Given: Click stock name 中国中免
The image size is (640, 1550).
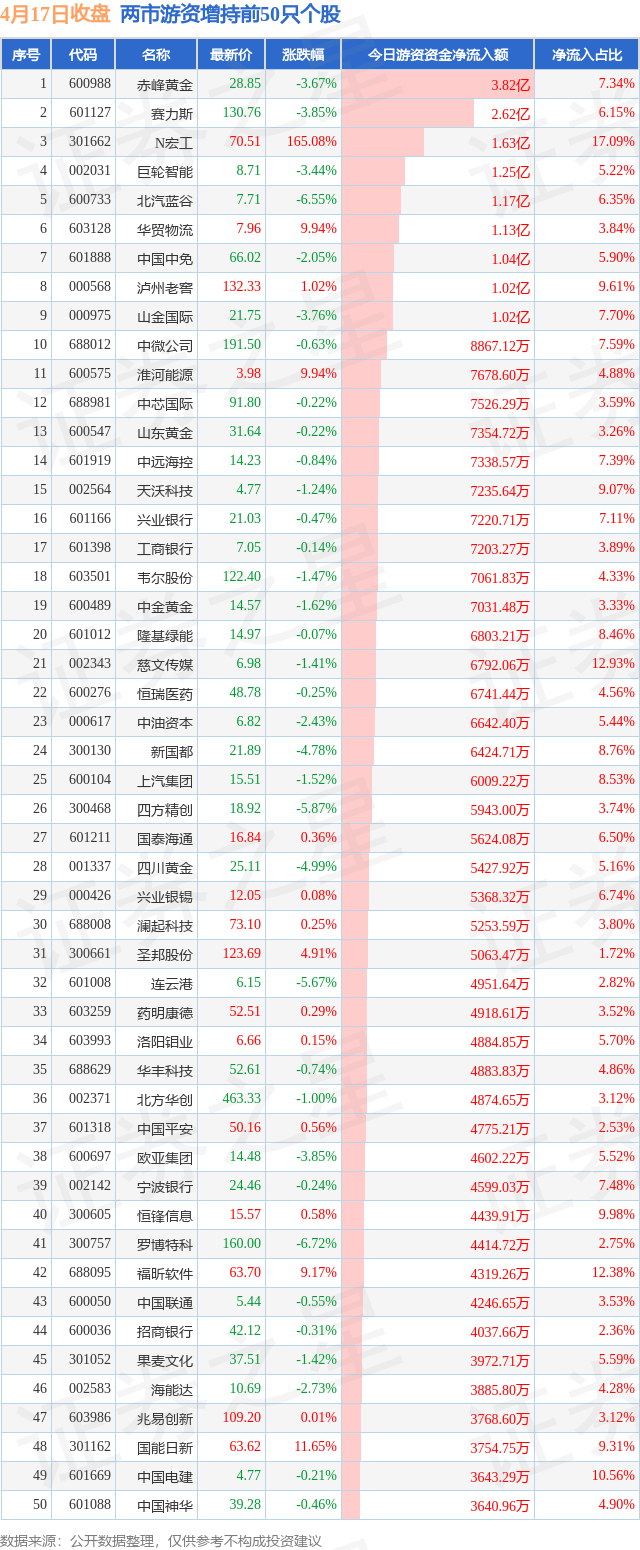Looking at the screenshot, I should [x=165, y=259].
